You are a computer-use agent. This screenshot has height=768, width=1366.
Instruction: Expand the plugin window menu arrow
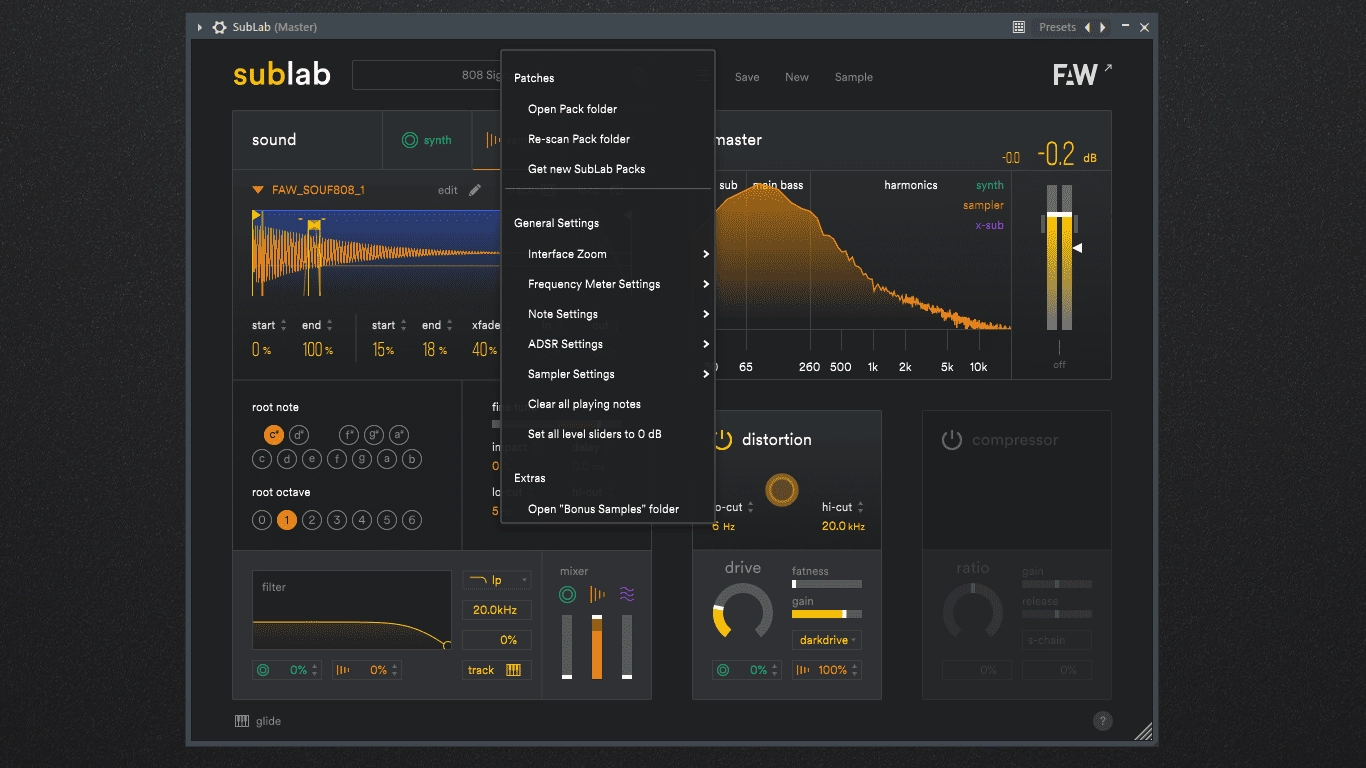200,27
